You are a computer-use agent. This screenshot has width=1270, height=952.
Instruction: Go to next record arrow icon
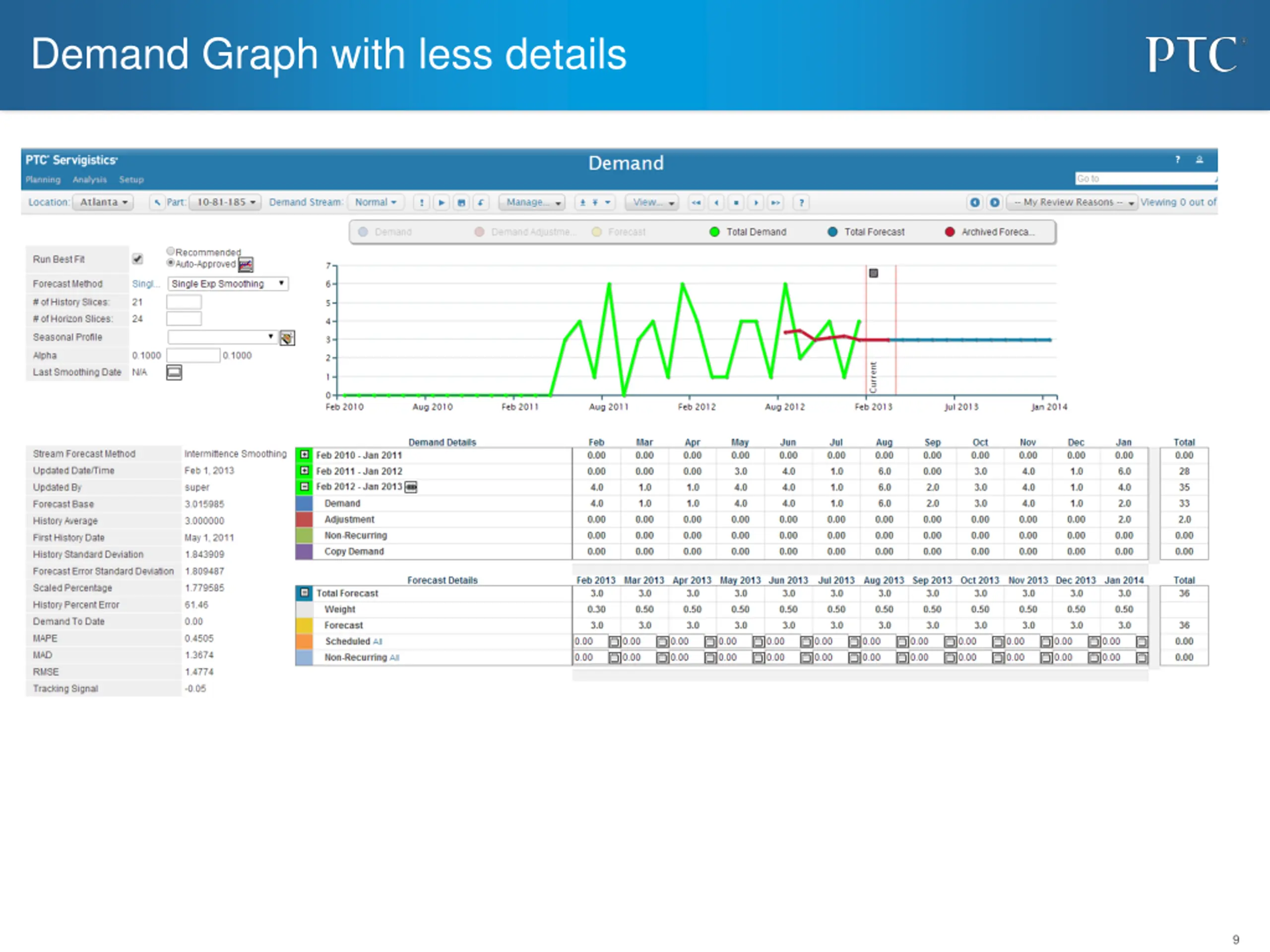(x=756, y=203)
